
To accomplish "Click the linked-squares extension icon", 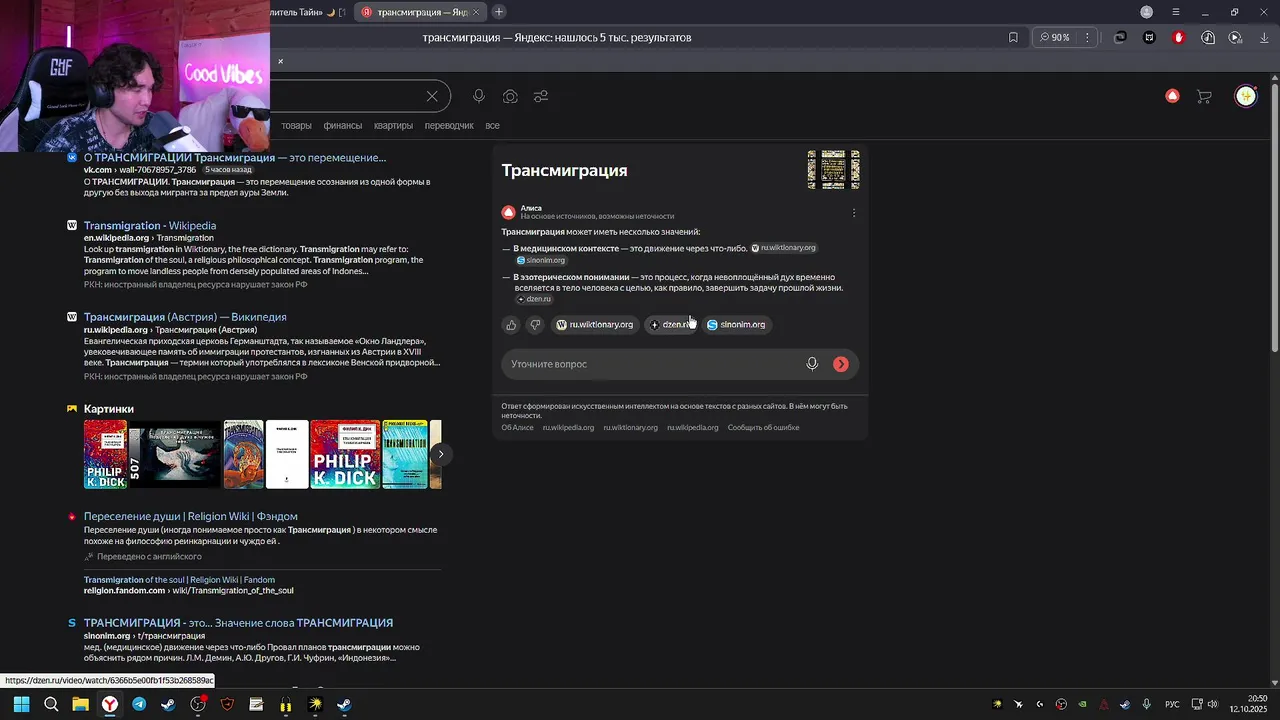I will [1120, 37].
